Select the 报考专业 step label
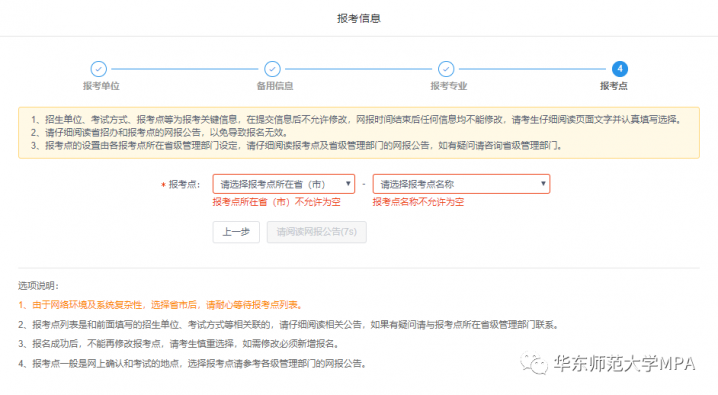 tap(449, 86)
